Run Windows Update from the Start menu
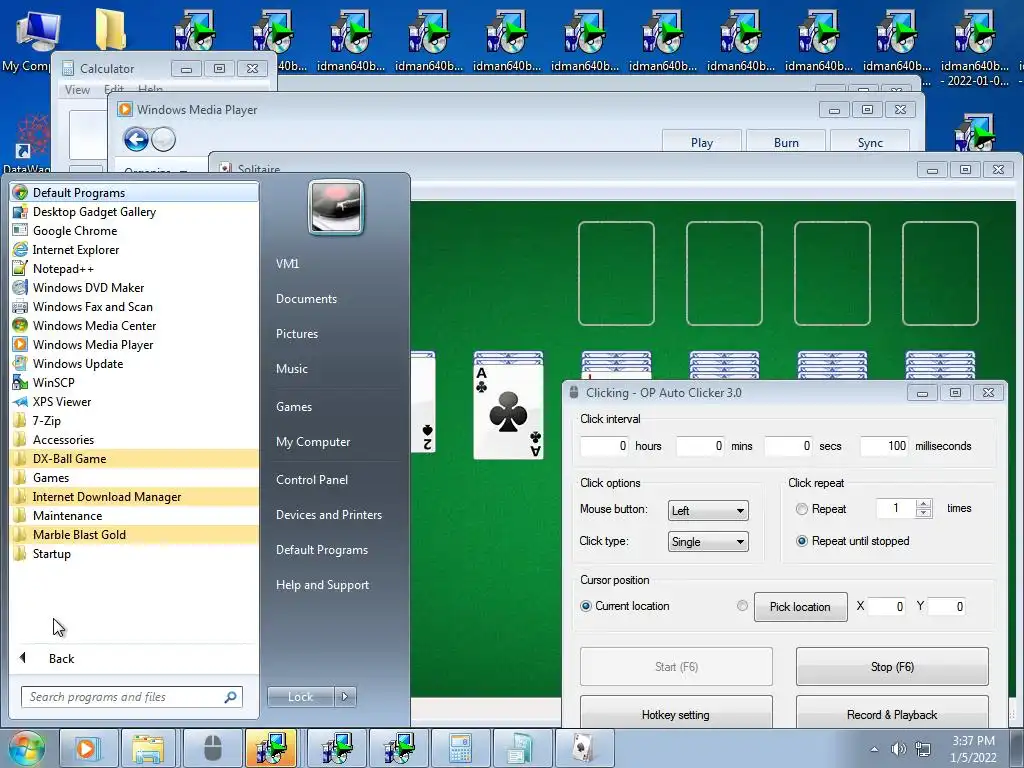1024x768 pixels. click(x=134, y=363)
